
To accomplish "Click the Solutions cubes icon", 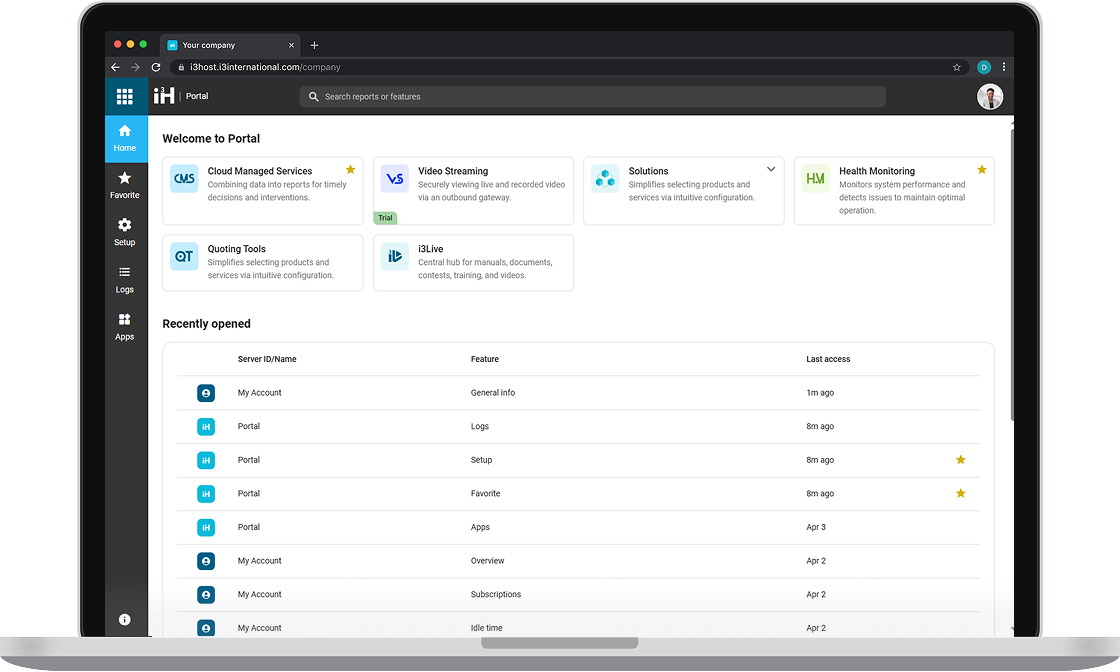I will [x=605, y=179].
